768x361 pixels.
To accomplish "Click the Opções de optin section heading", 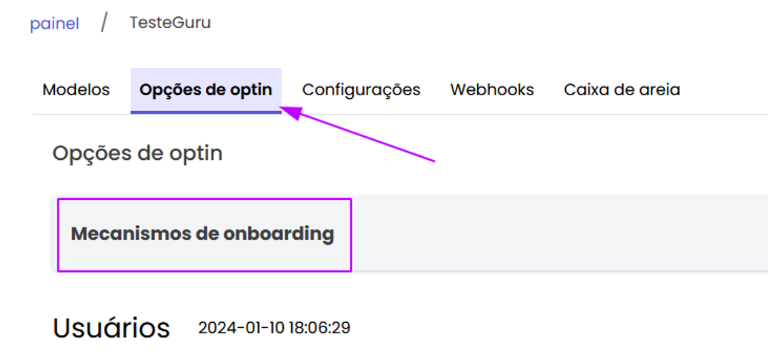I will [x=138, y=153].
